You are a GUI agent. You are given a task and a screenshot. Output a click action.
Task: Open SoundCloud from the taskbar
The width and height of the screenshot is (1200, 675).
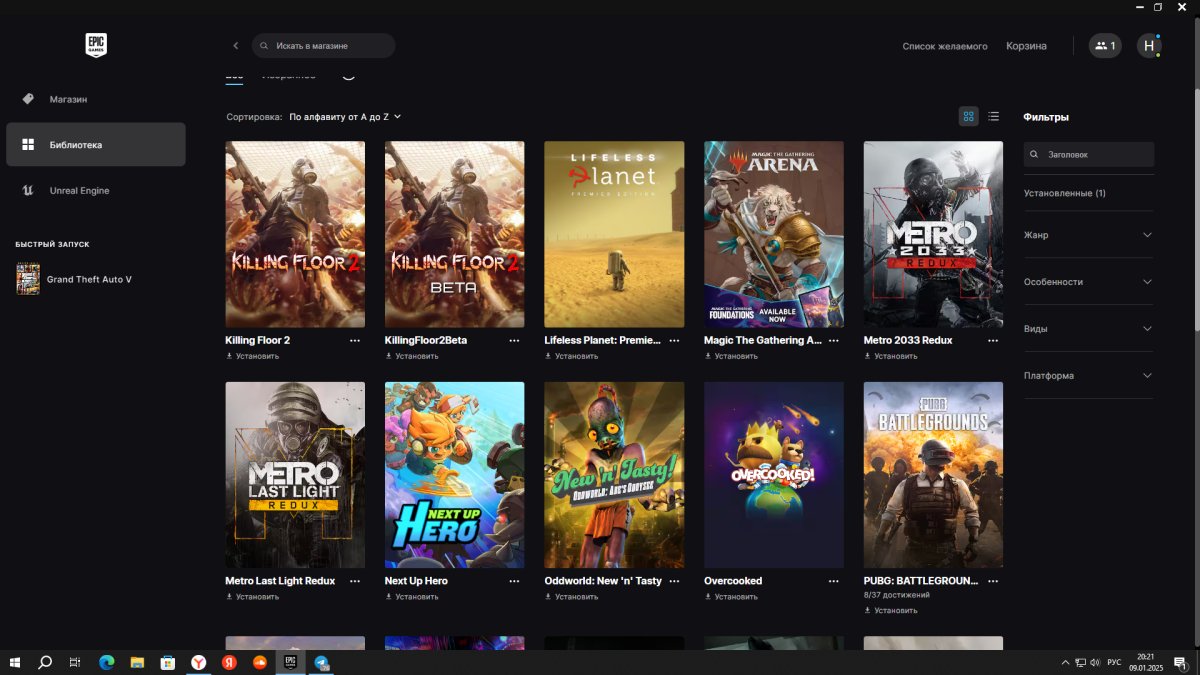260,662
